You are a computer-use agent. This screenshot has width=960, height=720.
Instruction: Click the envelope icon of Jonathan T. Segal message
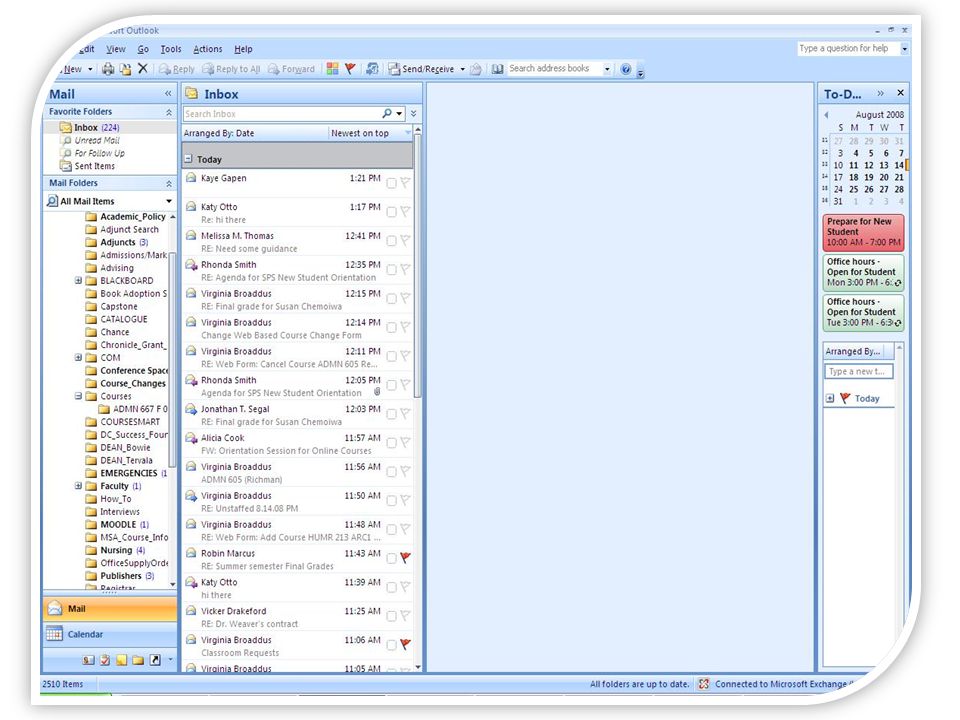click(191, 409)
